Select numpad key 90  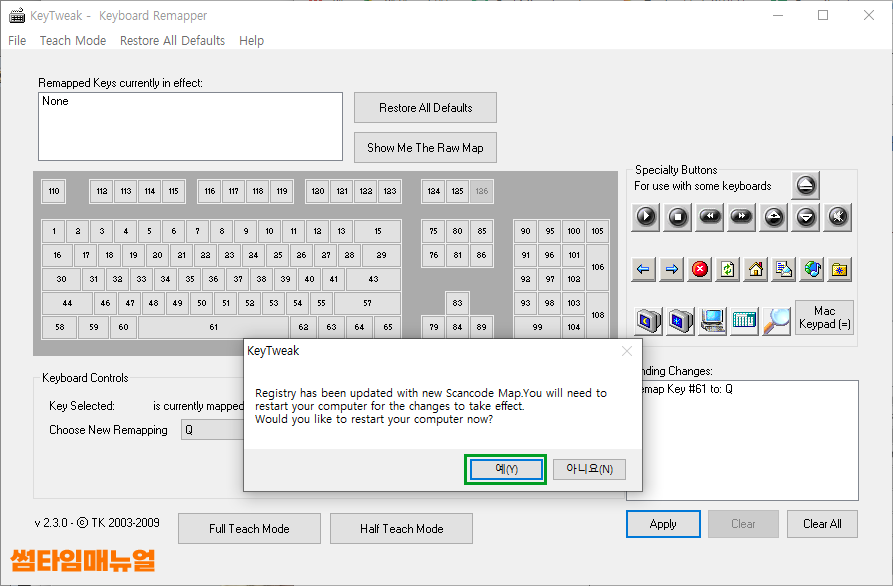point(526,231)
